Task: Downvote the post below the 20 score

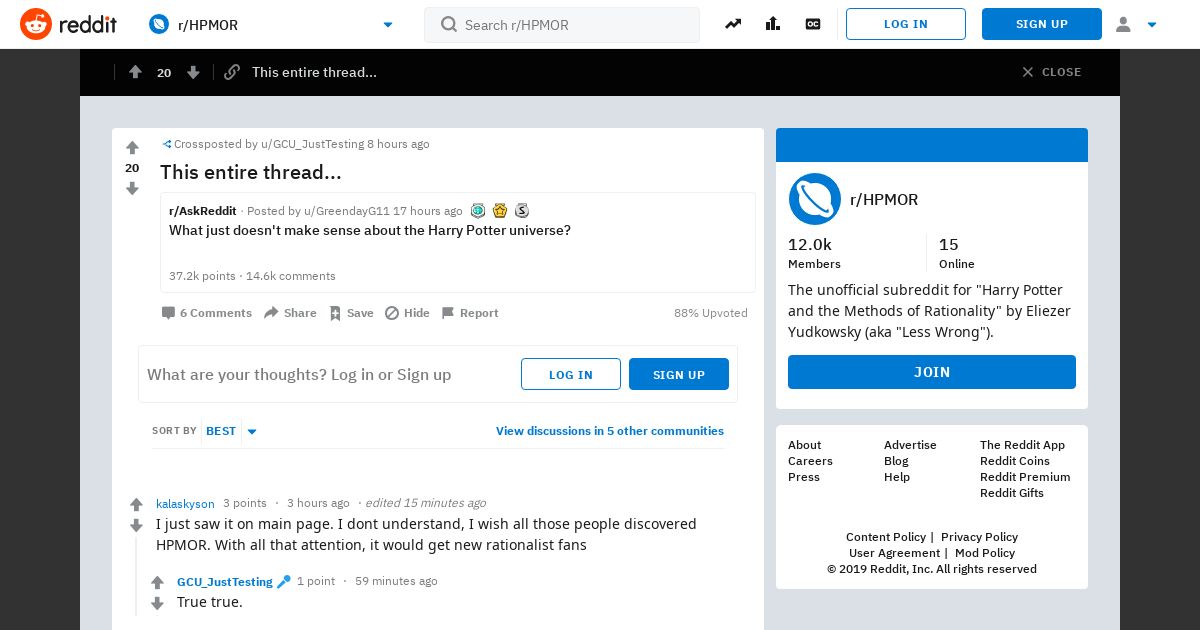Action: [x=132, y=188]
